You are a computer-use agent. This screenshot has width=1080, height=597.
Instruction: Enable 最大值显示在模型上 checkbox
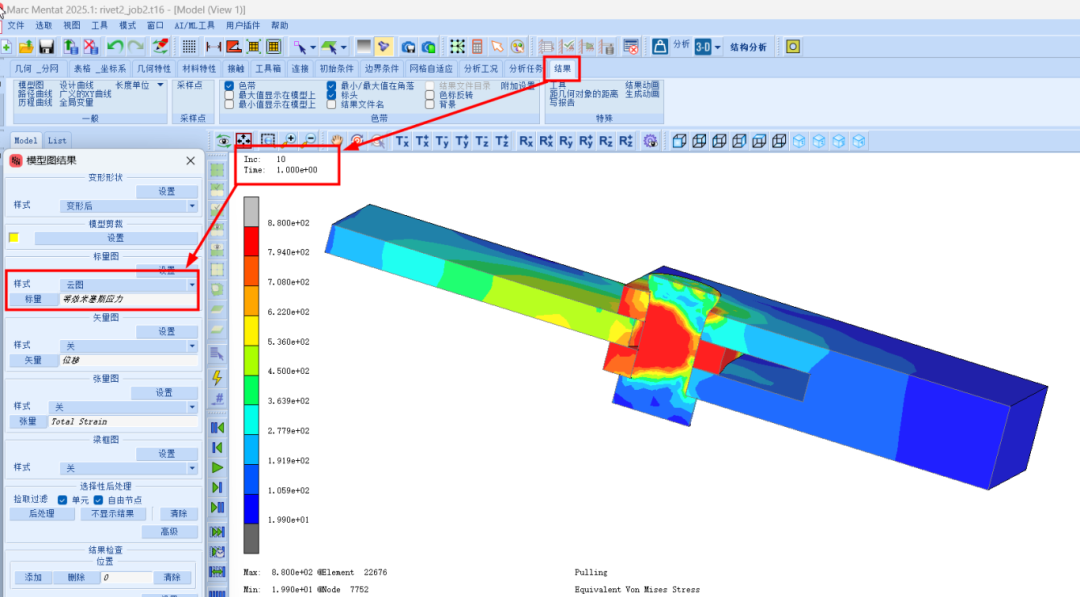[x=229, y=95]
